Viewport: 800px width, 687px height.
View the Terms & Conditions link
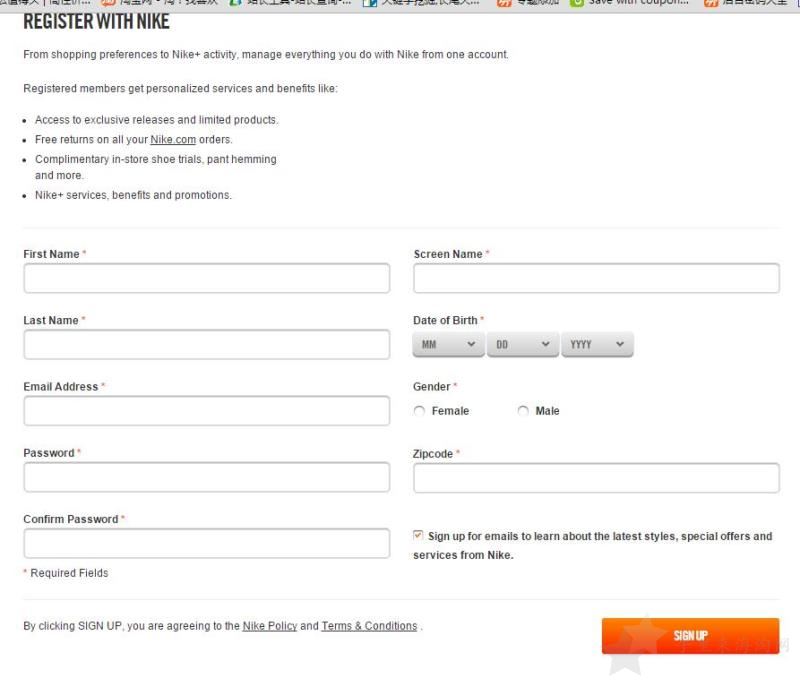(369, 626)
